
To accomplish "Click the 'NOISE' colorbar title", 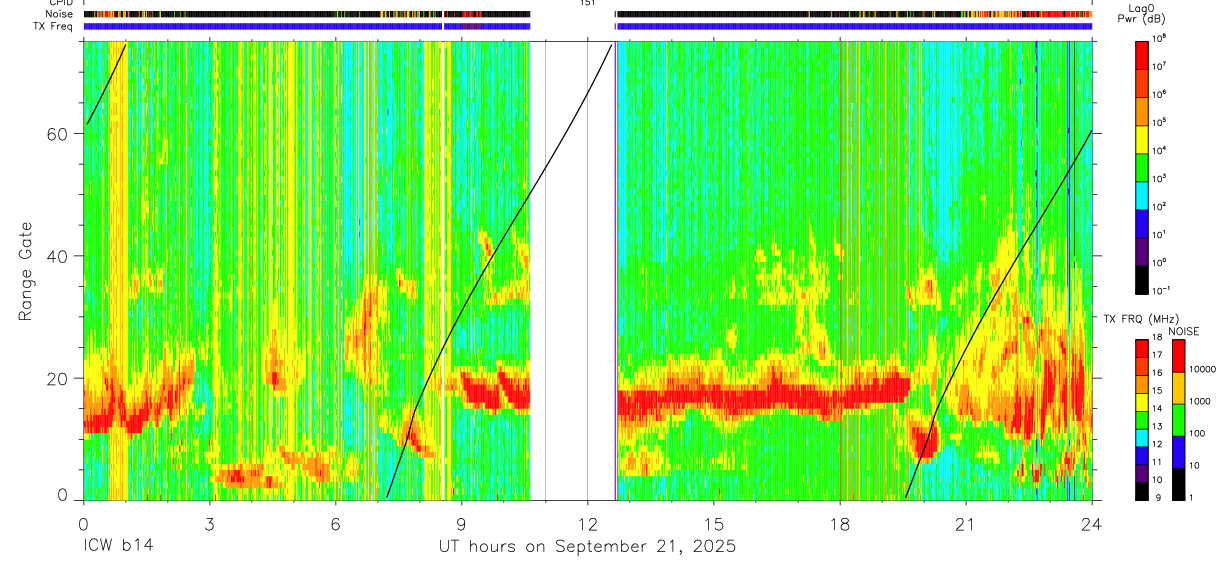I will [x=1184, y=331].
